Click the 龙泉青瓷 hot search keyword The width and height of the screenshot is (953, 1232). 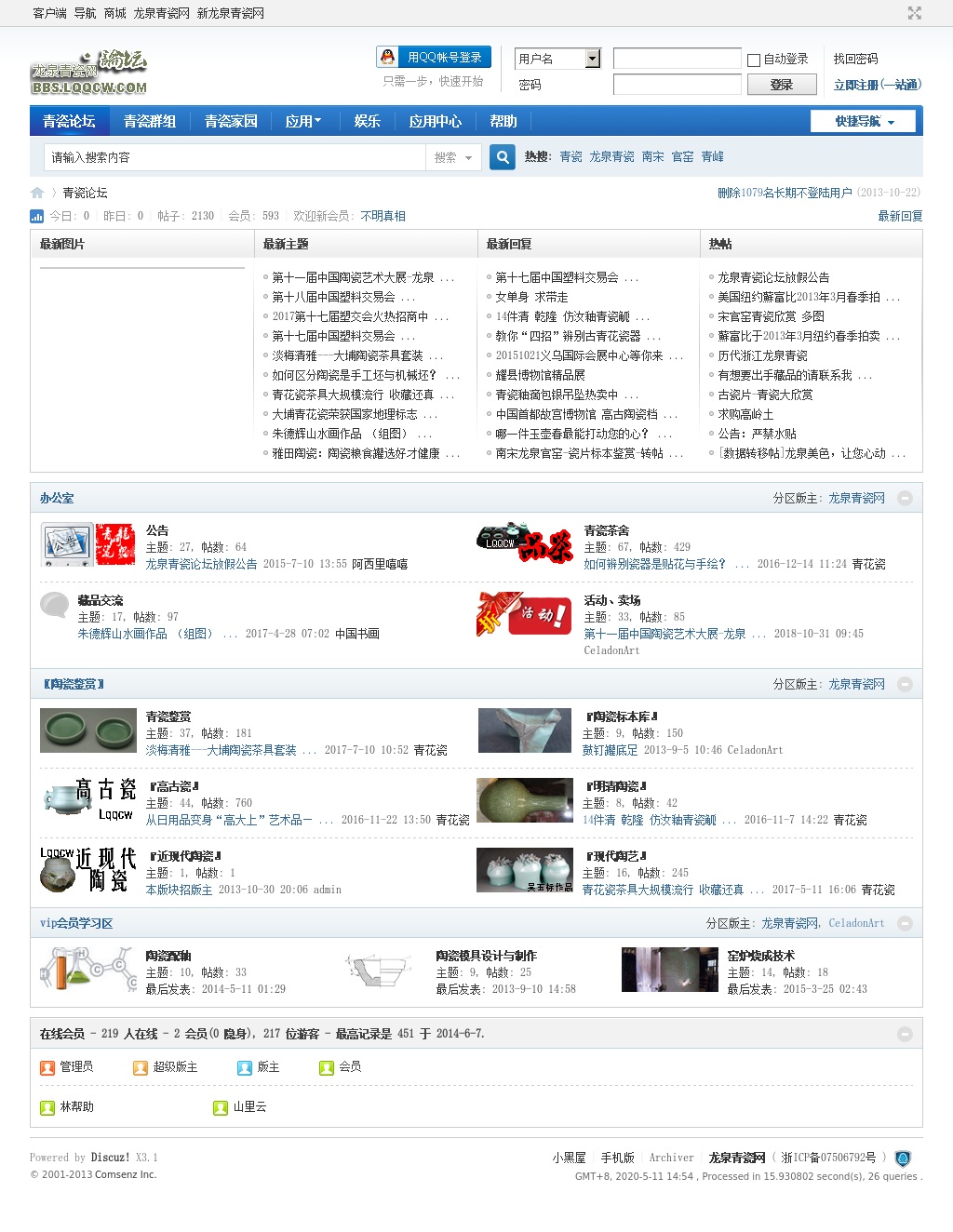click(x=611, y=156)
